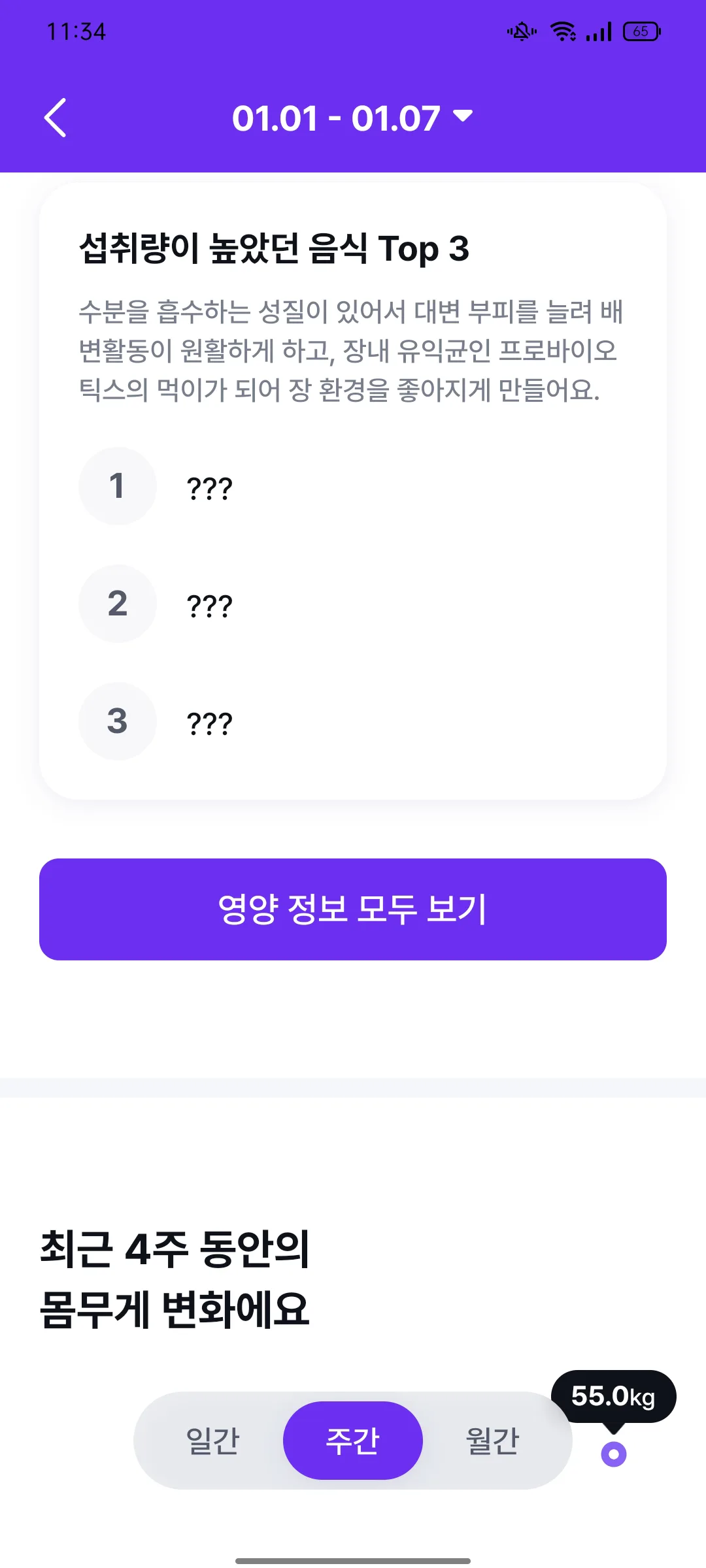Click the rank 1 circle badge
Image resolution: width=706 pixels, height=1568 pixels.
tap(118, 486)
